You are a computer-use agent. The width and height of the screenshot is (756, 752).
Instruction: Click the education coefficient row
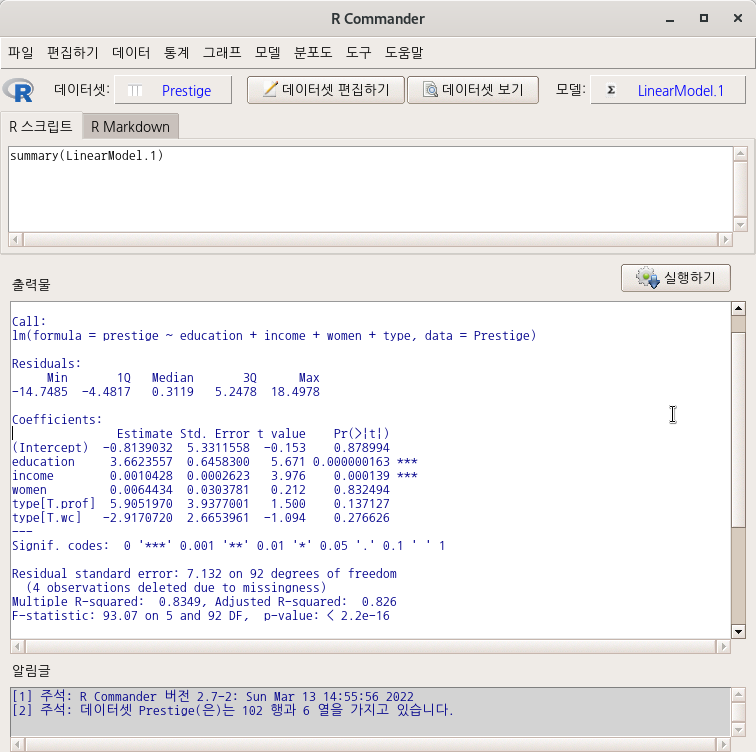(x=215, y=462)
